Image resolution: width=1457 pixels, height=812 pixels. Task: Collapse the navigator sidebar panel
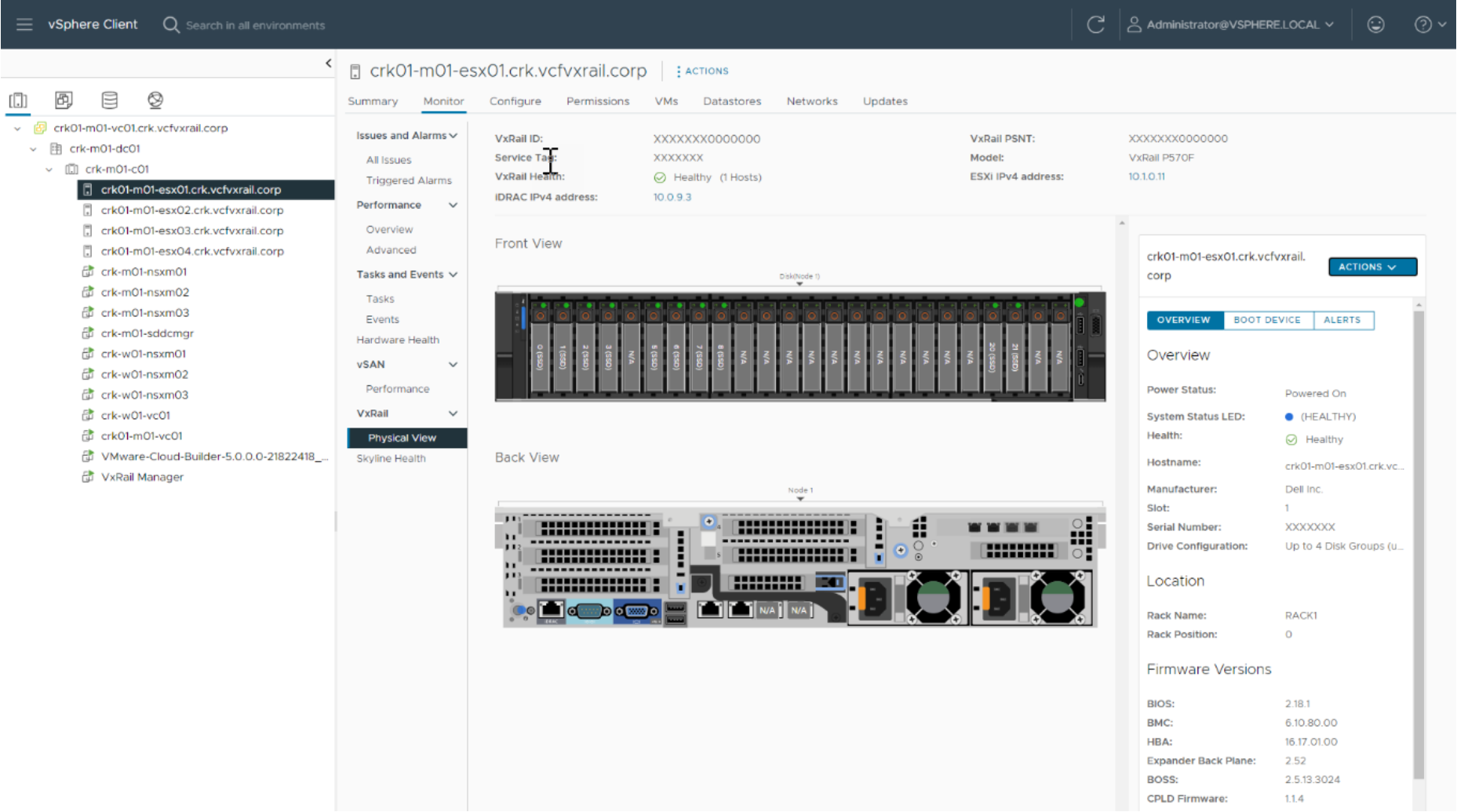click(x=328, y=64)
